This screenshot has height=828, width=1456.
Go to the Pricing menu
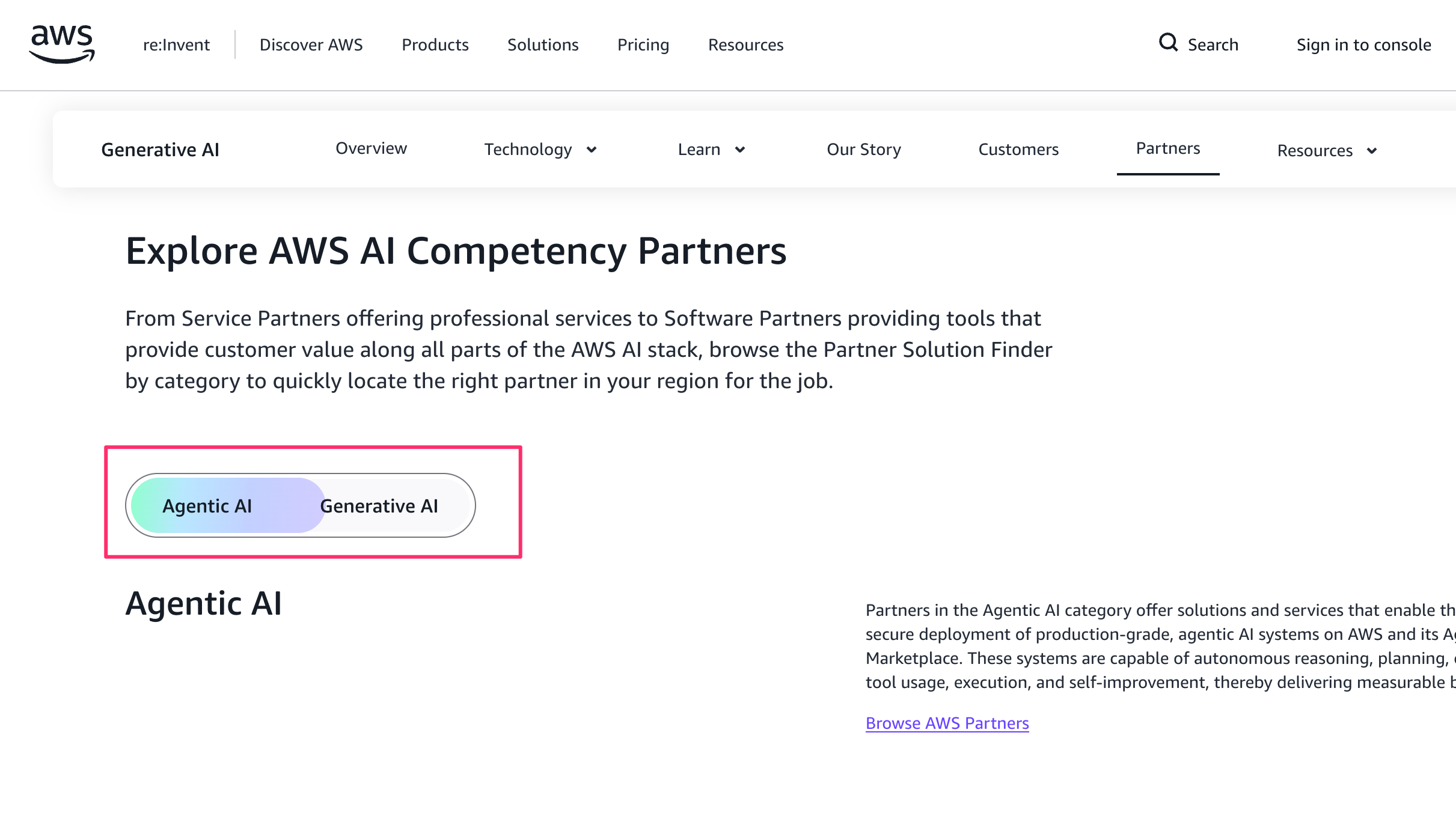click(x=643, y=44)
